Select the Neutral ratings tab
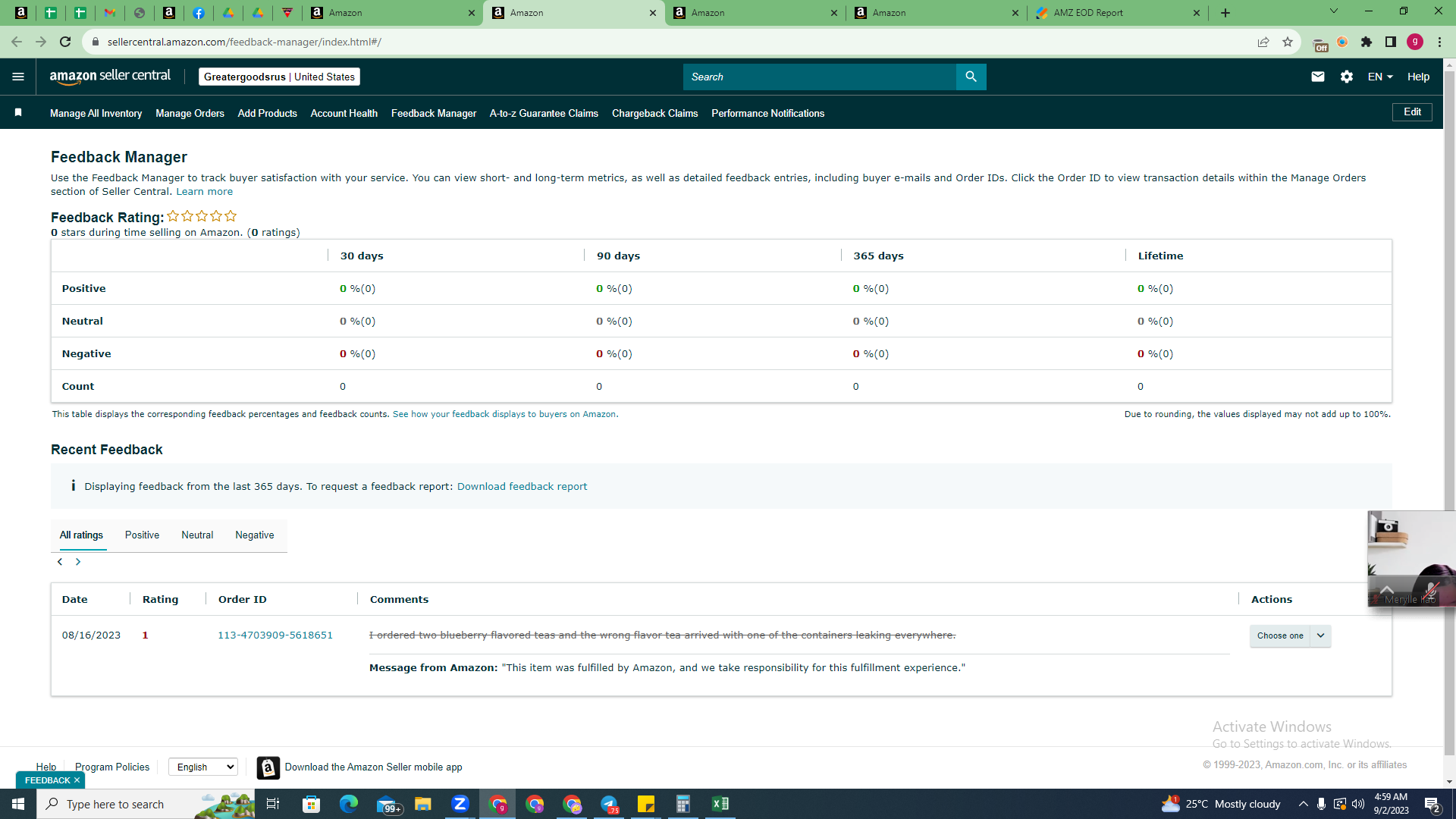 tap(197, 535)
